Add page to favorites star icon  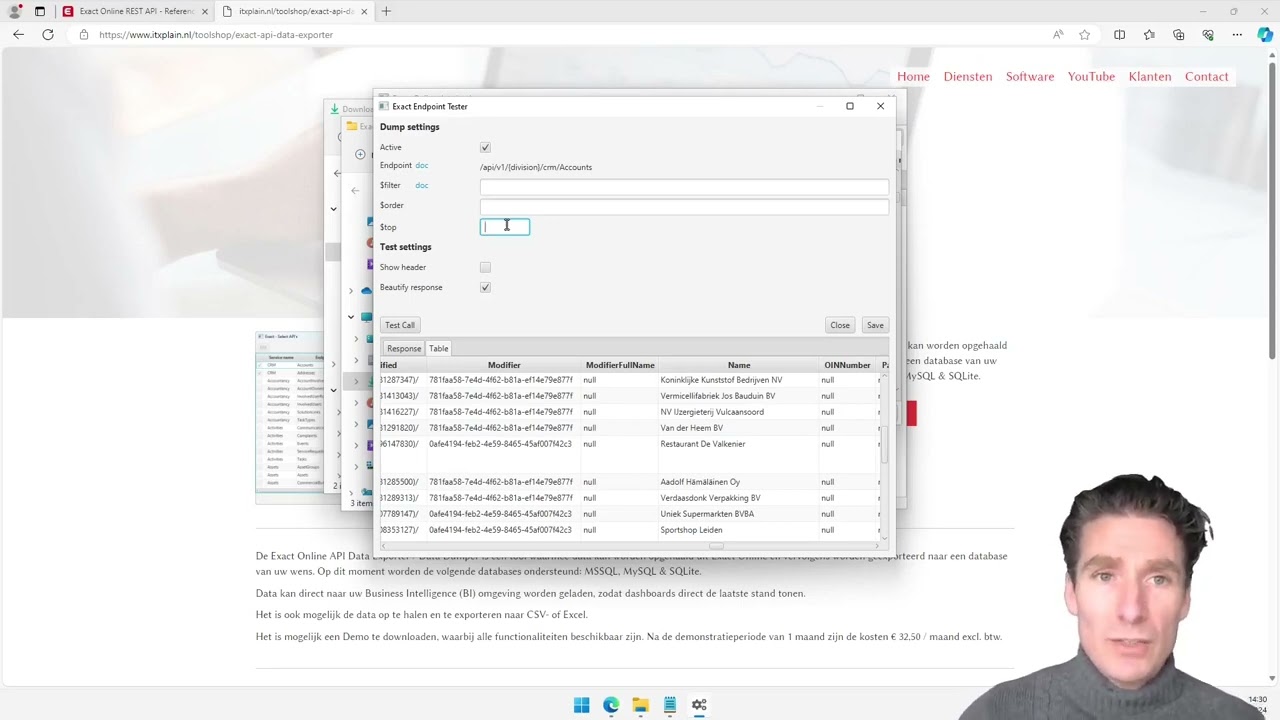pyautogui.click(x=1084, y=34)
